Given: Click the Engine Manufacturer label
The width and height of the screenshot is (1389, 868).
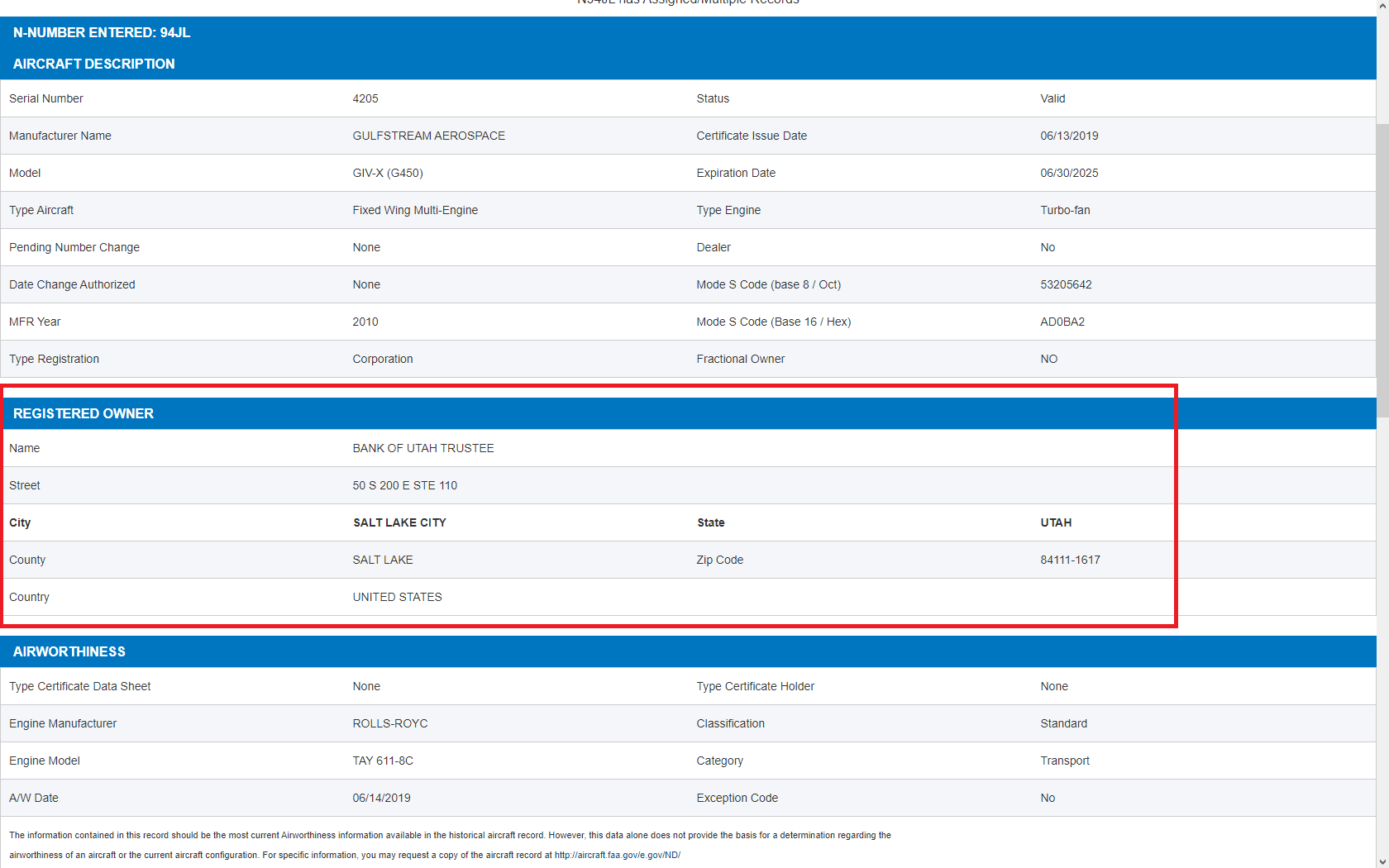Looking at the screenshot, I should click(63, 723).
